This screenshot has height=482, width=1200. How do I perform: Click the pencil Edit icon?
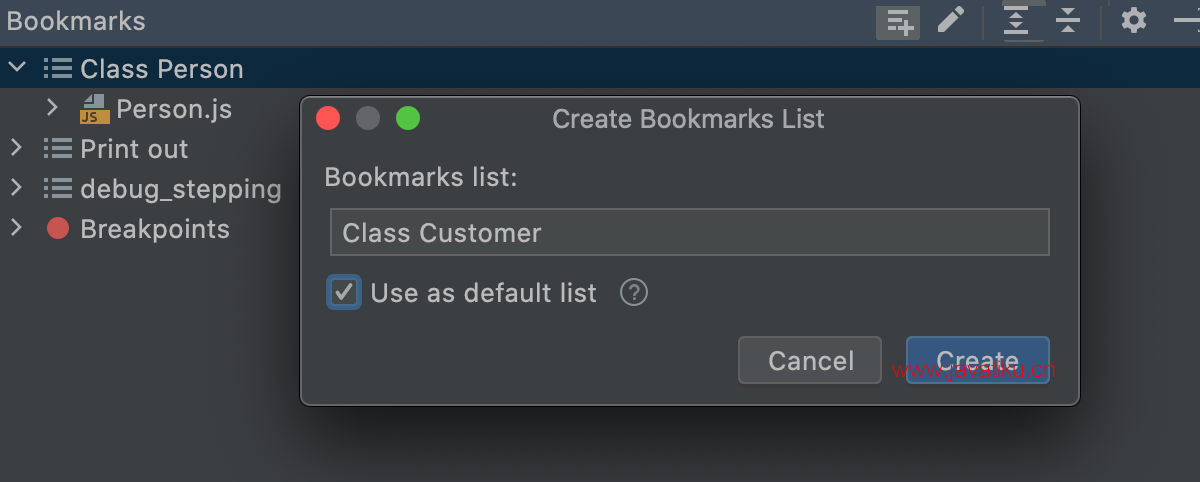click(x=951, y=21)
